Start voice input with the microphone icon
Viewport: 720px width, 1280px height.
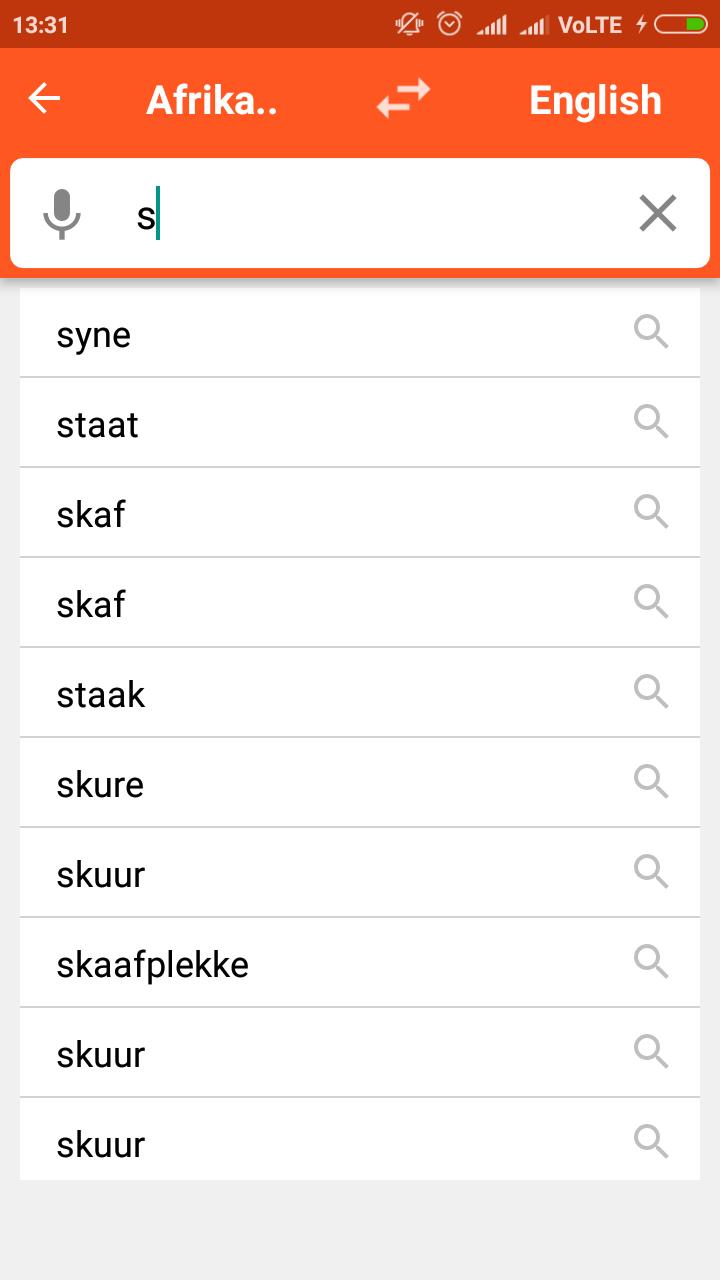[x=62, y=214]
